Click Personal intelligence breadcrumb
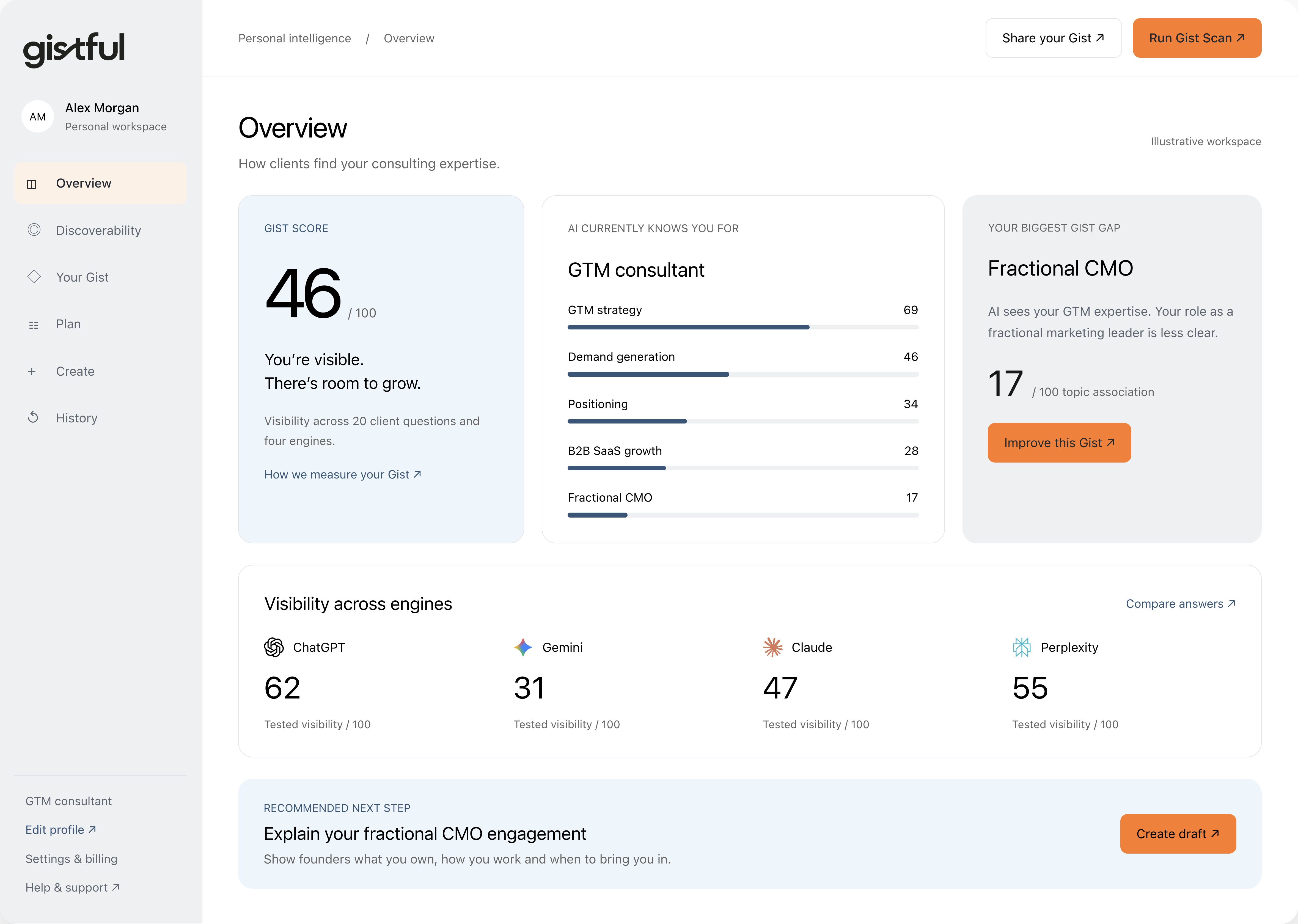The image size is (1298, 924). point(295,38)
